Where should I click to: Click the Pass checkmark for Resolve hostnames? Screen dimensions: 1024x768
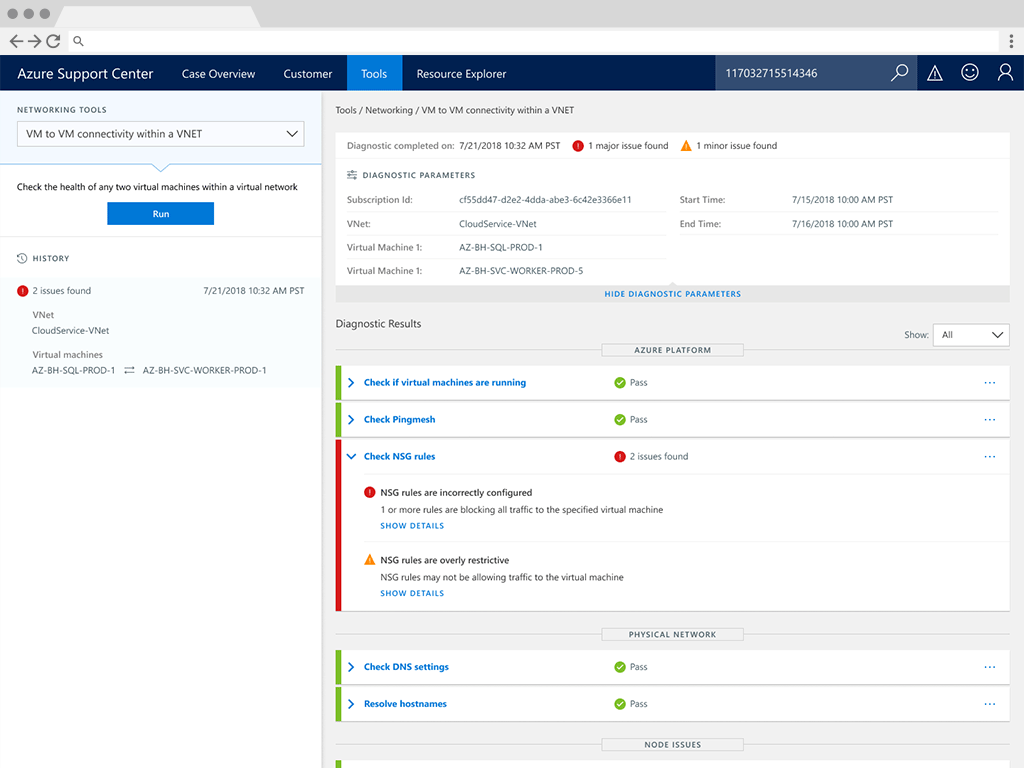coord(620,704)
